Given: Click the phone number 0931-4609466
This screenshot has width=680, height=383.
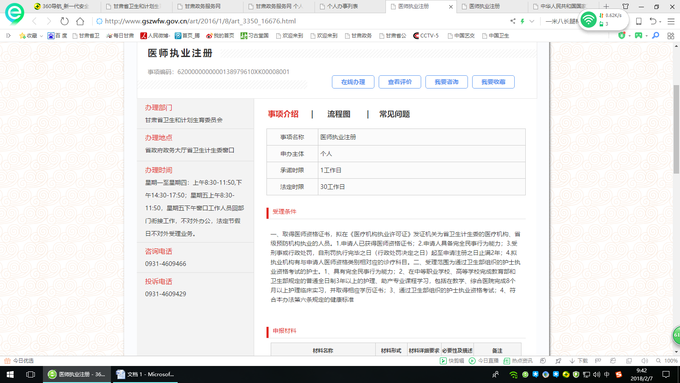Looking at the screenshot, I should coord(166,264).
